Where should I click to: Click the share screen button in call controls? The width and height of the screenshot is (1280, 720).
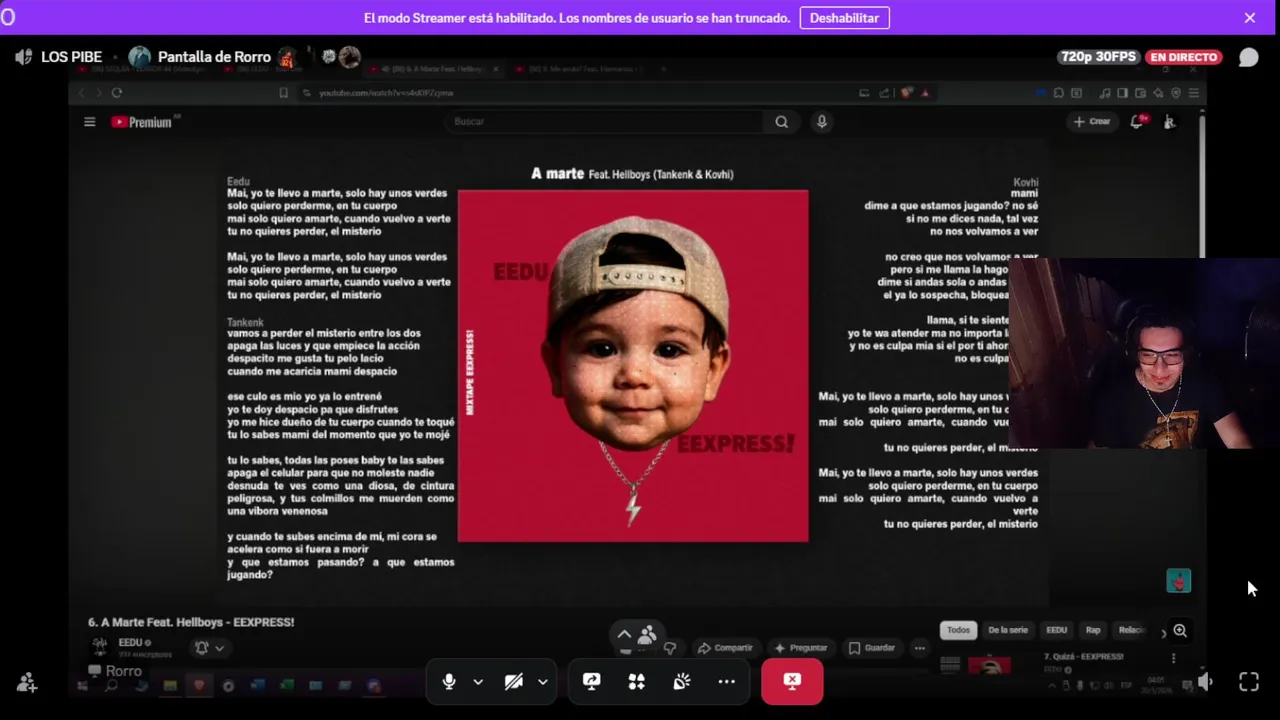592,681
